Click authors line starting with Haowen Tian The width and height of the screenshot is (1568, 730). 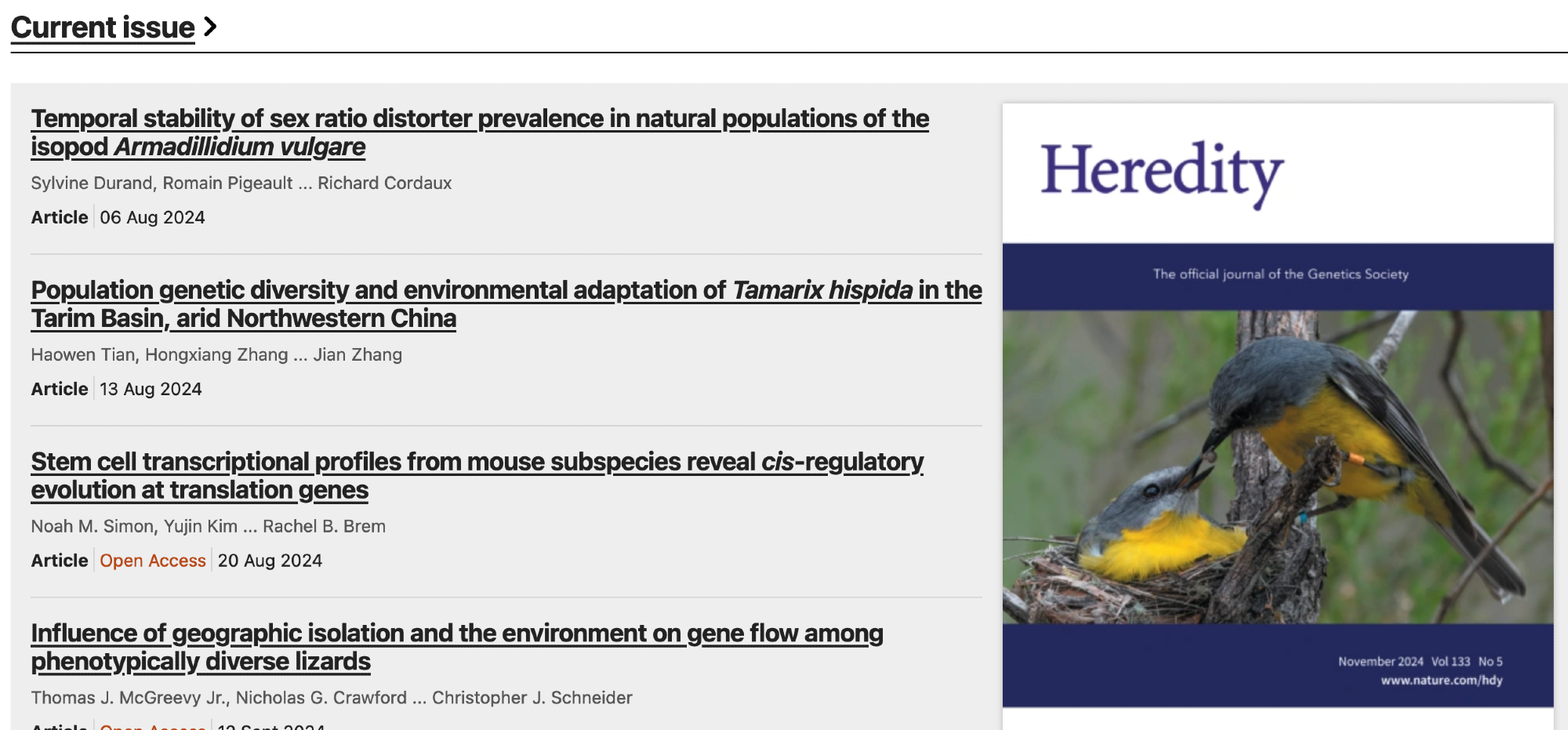point(216,354)
